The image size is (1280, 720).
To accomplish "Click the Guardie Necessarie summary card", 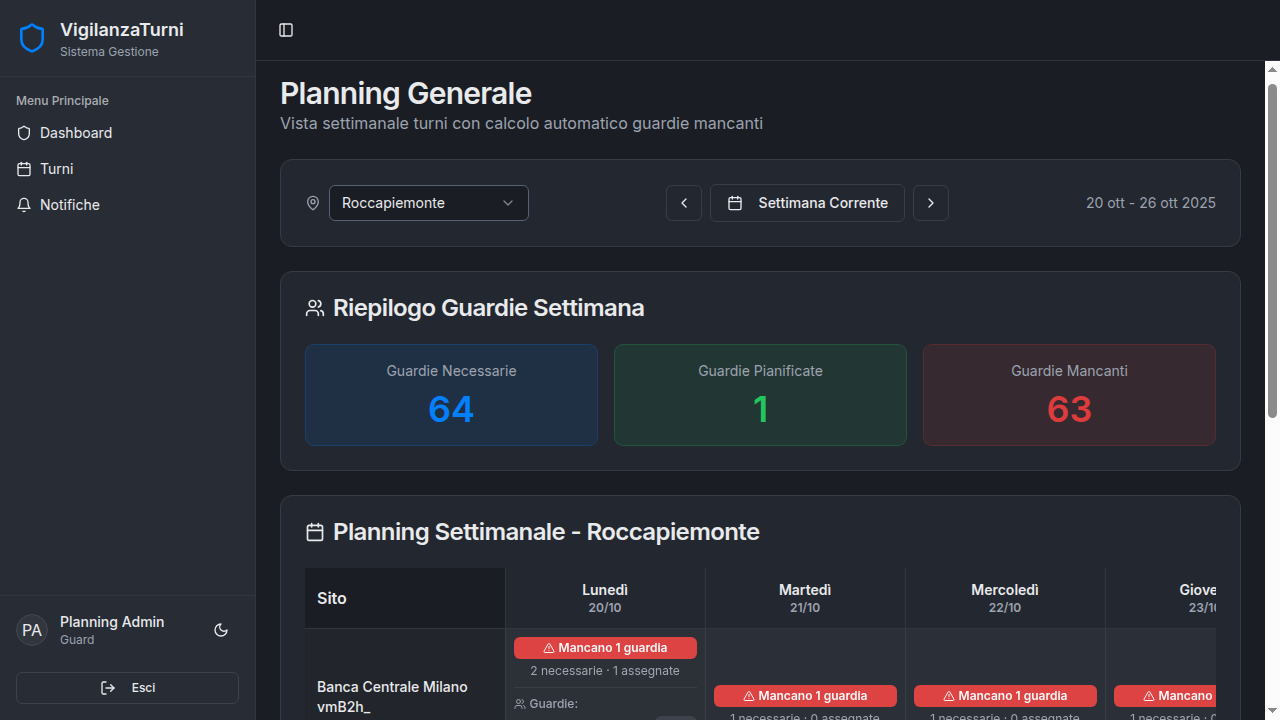I will pyautogui.click(x=451, y=395).
